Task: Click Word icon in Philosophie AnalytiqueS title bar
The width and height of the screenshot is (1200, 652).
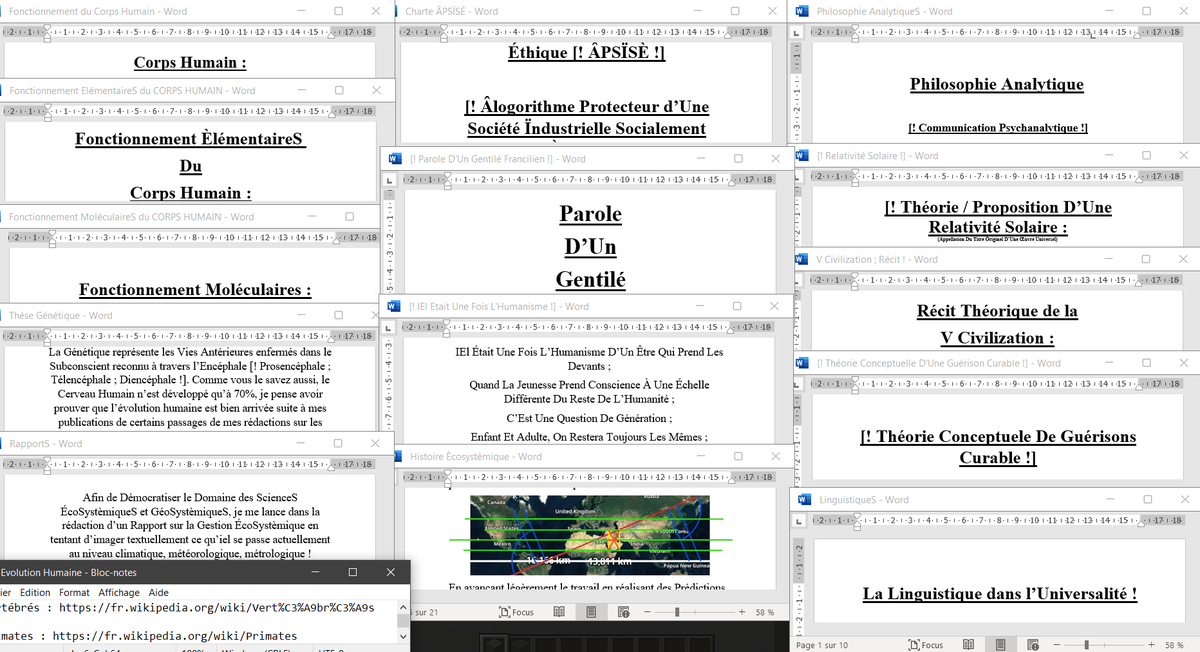Action: coord(802,11)
